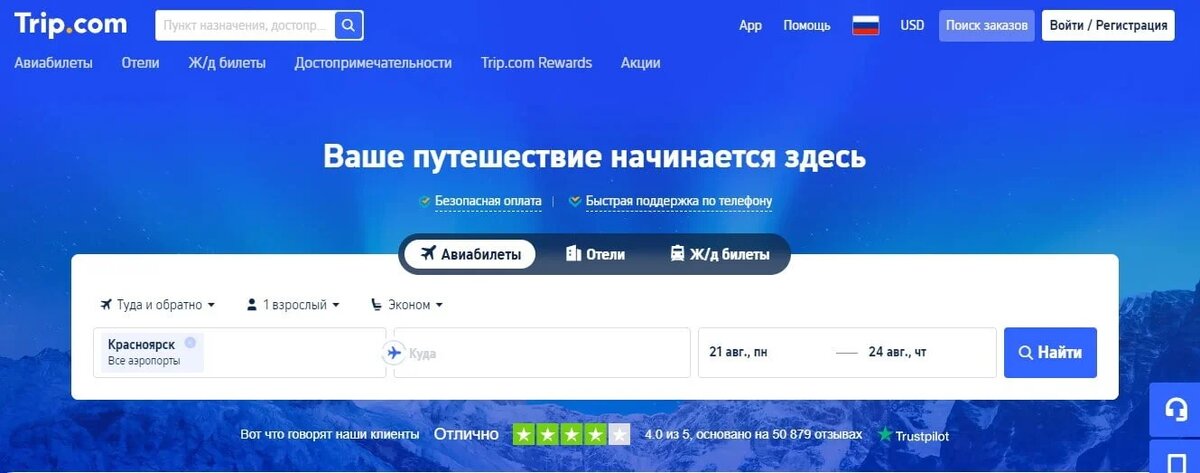
Task: Click the Куда destination field
Action: [542, 353]
